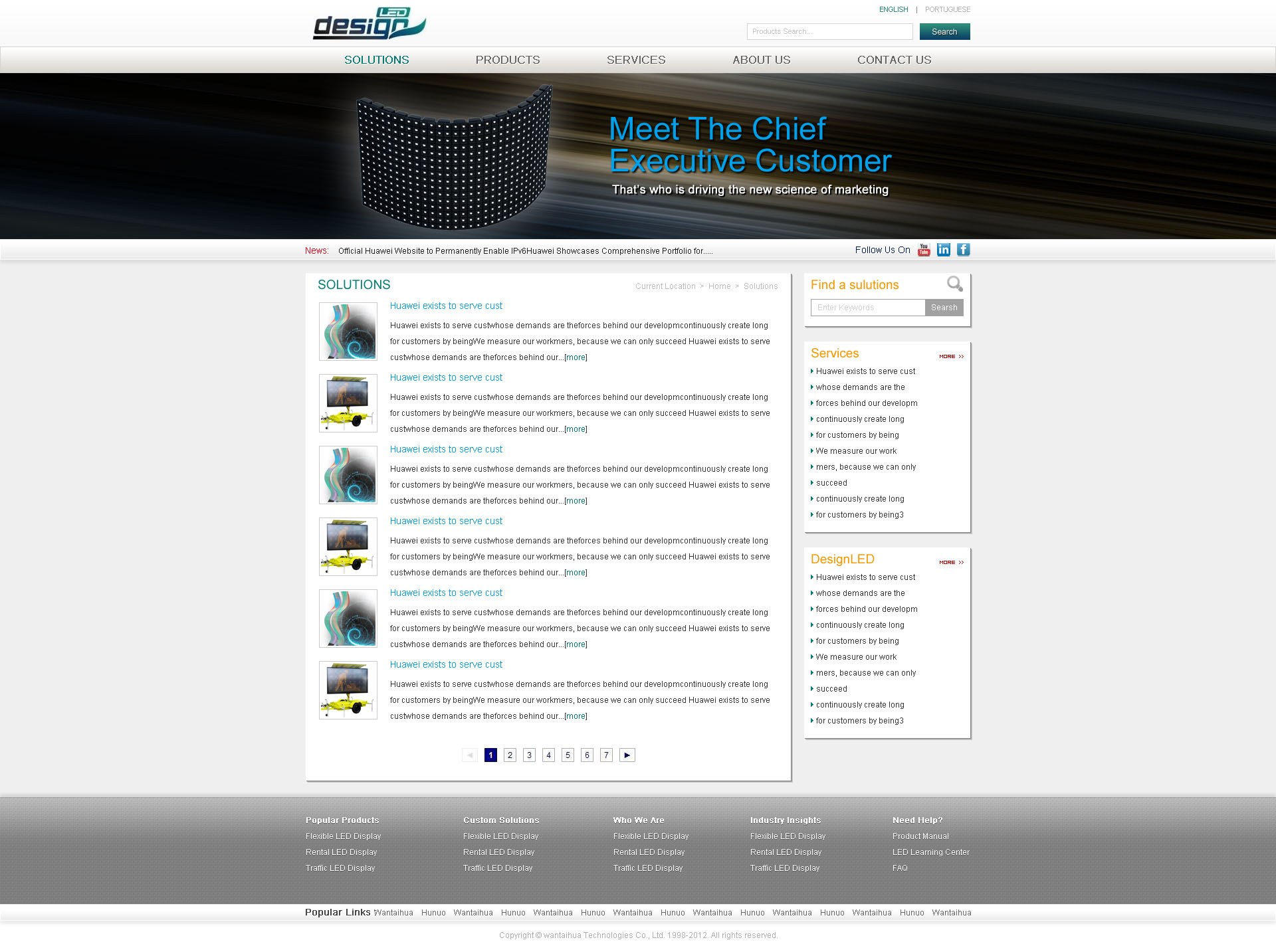Viewport: 1276px width, 952px height.
Task: Click the magnifier icon beside Find a solutions
Action: click(x=955, y=284)
